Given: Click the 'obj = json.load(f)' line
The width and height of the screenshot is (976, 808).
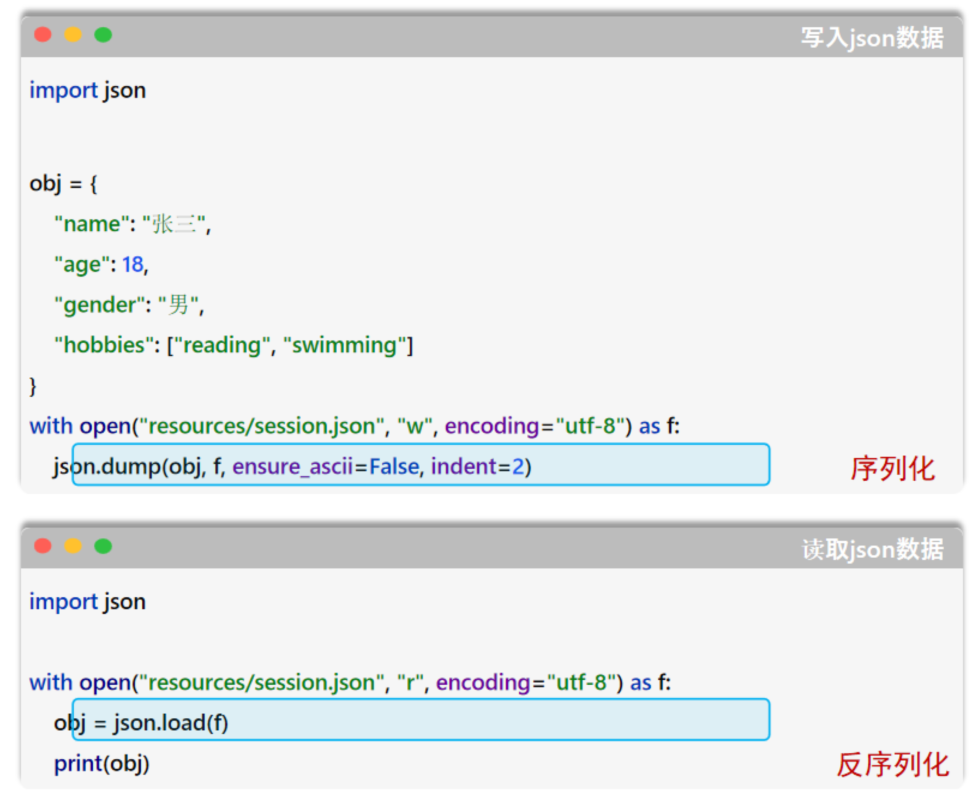Looking at the screenshot, I should (x=141, y=723).
